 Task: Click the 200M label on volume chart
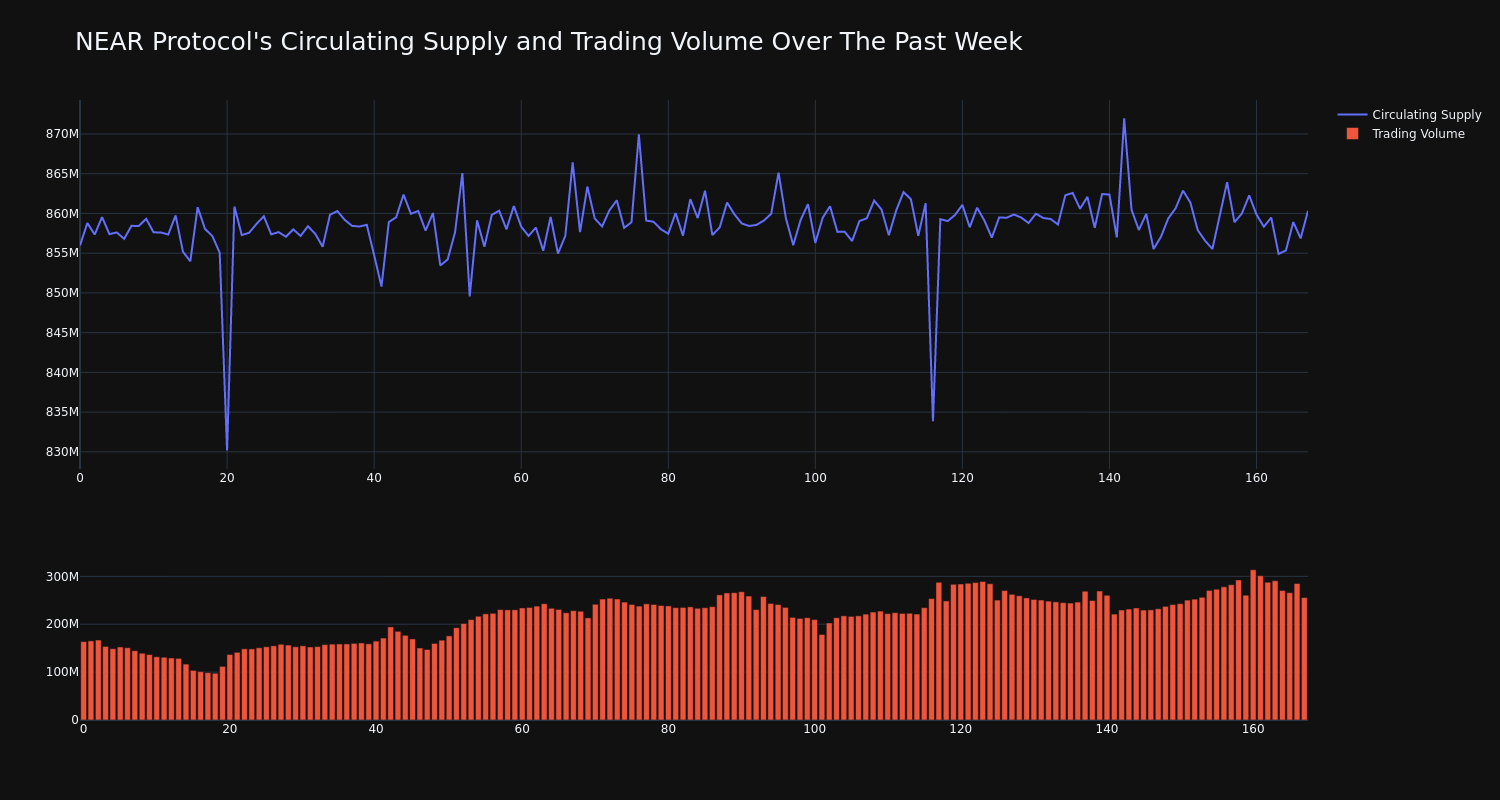click(x=62, y=624)
